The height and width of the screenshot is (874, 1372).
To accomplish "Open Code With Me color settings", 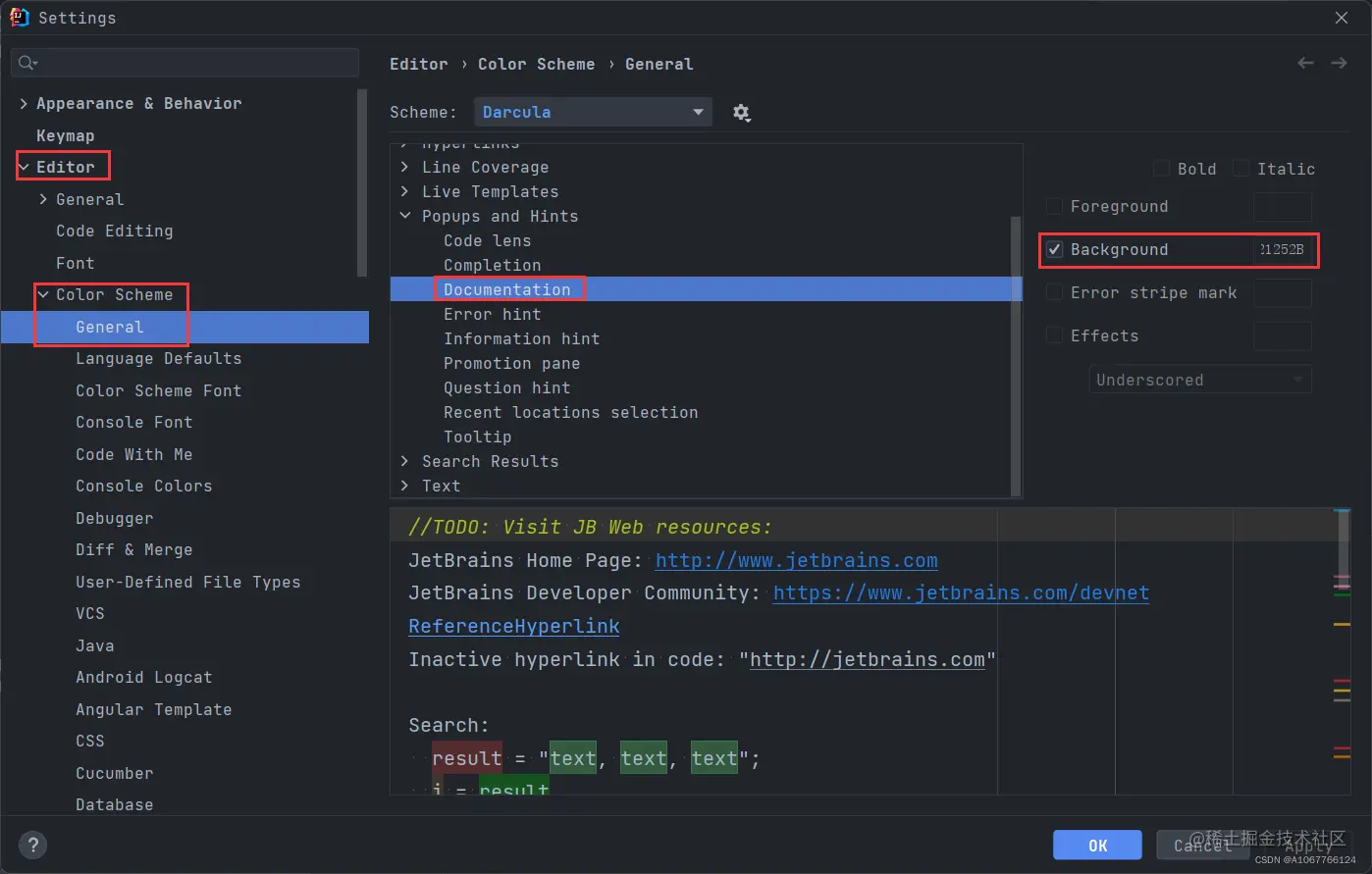I will [x=134, y=454].
